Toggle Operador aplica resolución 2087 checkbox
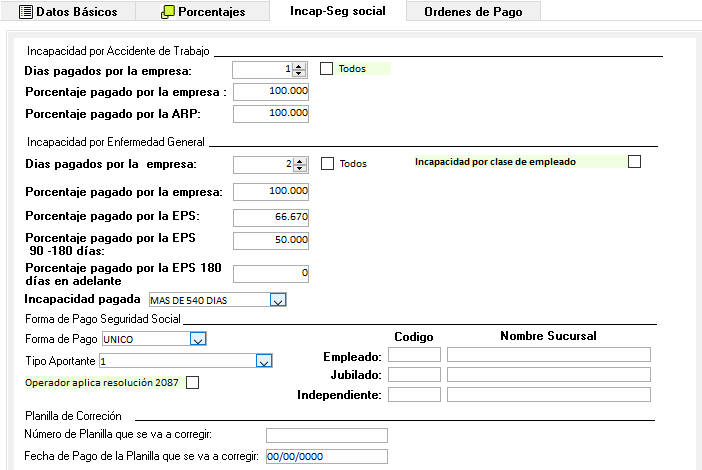The image size is (702, 470). 193,382
